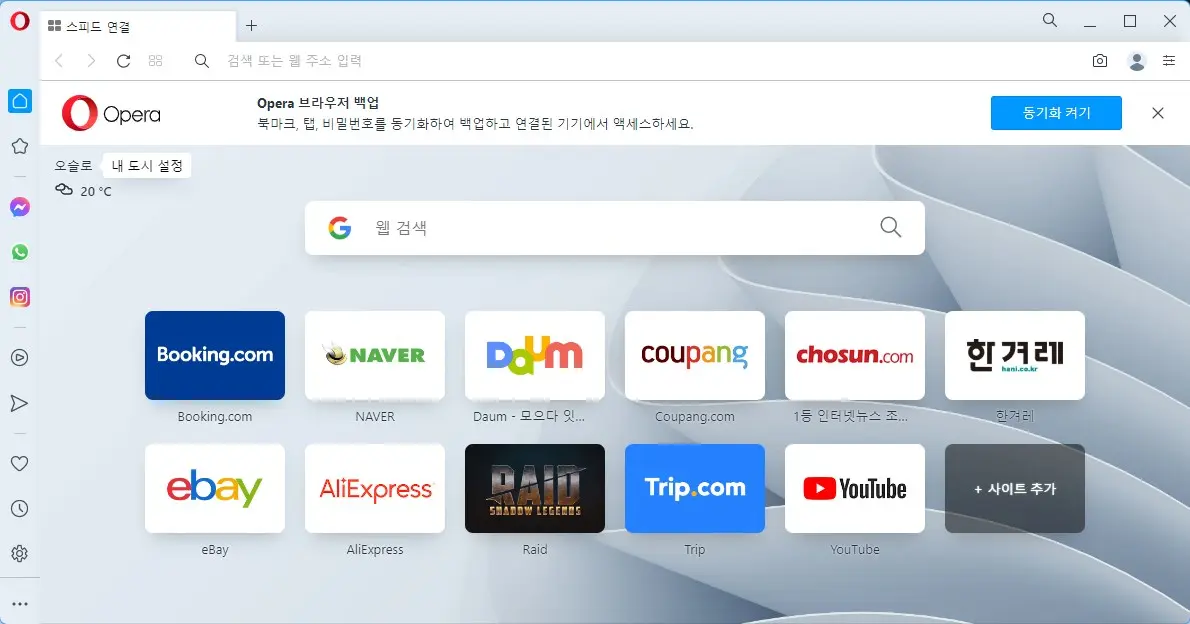Screen dimensions: 1190x624
Task: Open the Easy Setup sliders icon
Action: [1169, 61]
